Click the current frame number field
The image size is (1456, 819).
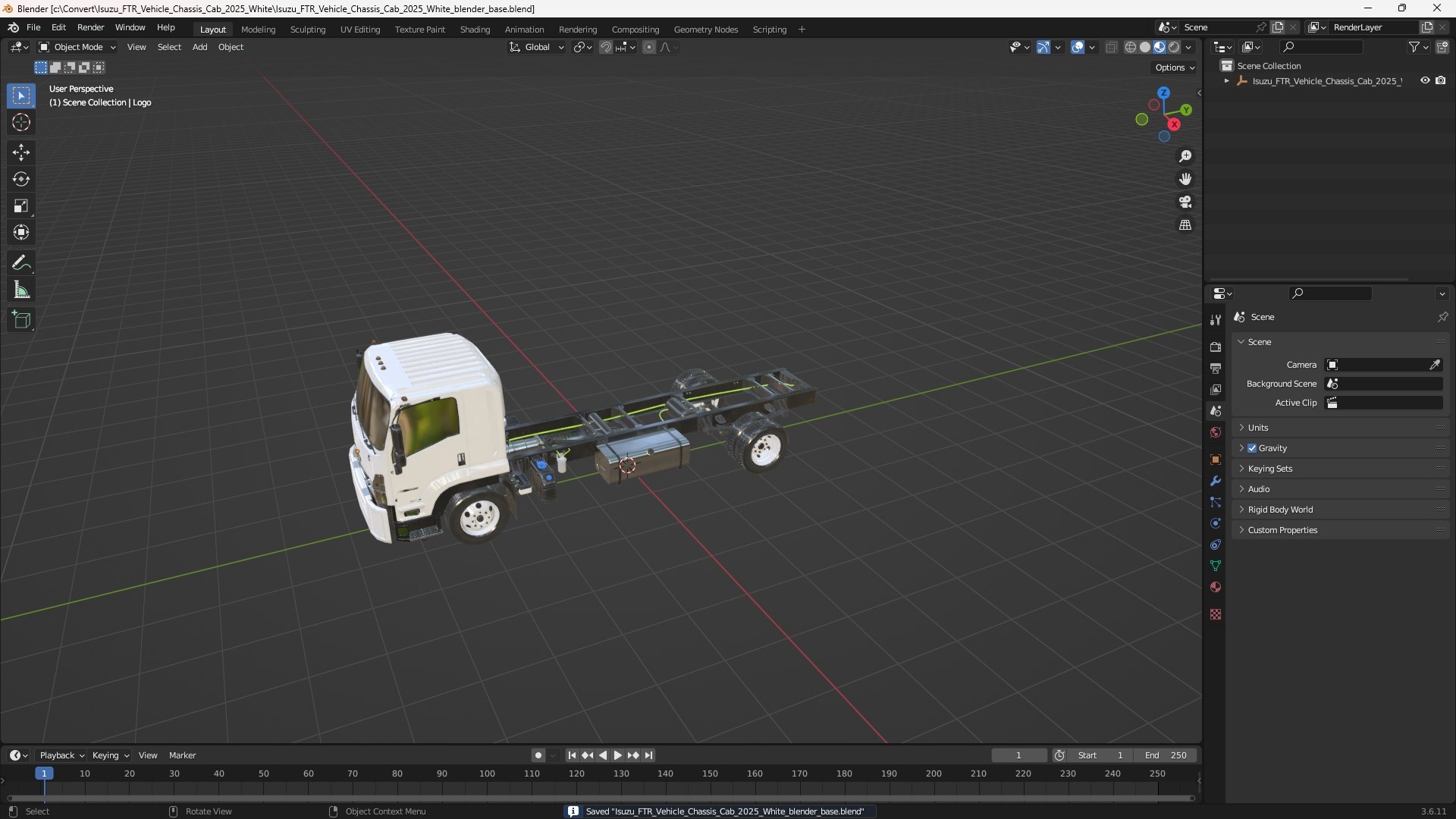pos(1018,755)
